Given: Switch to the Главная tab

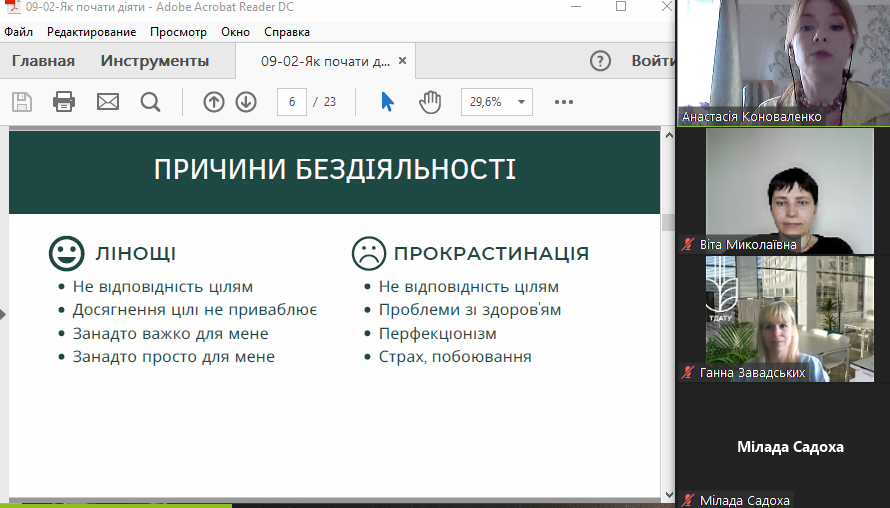Looking at the screenshot, I should point(43,61).
